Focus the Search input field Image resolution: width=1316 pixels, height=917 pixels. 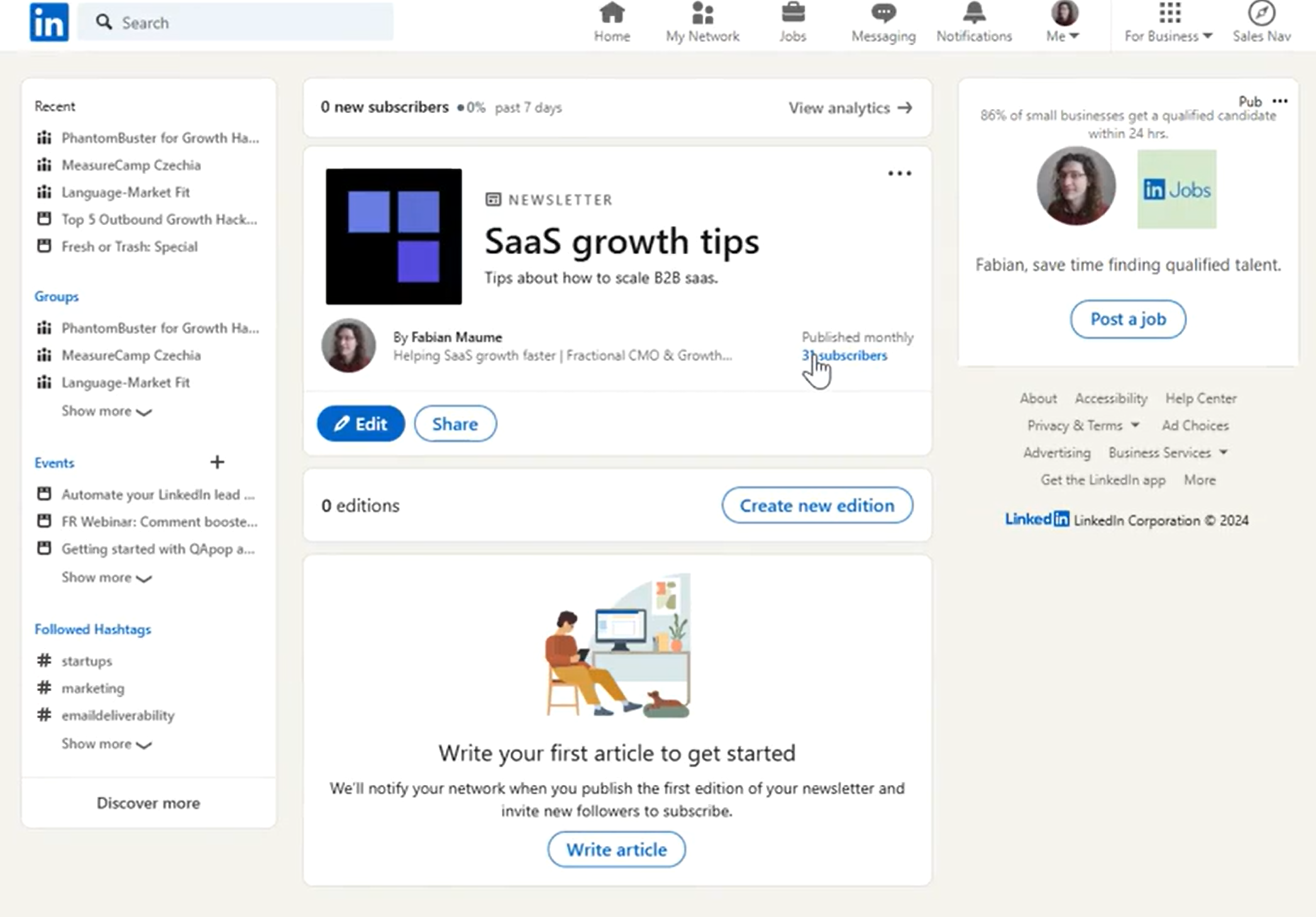pyautogui.click(x=235, y=22)
